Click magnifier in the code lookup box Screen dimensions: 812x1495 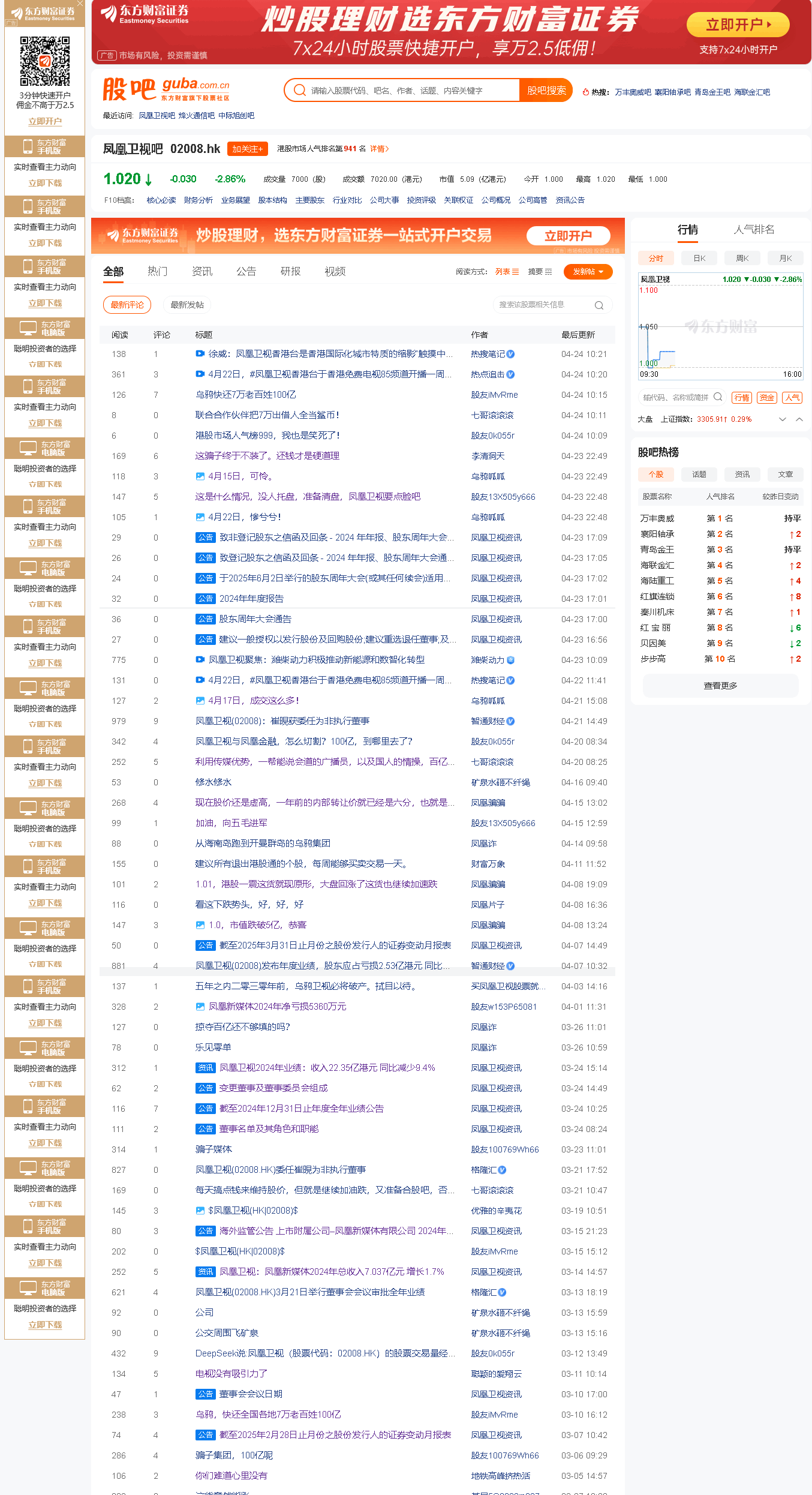coord(718,397)
